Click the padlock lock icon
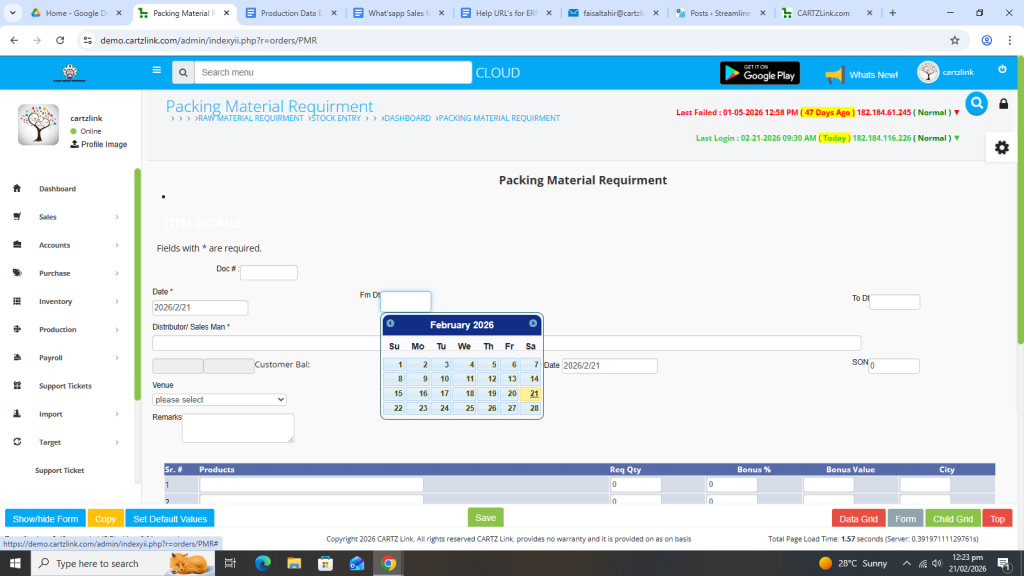 (1004, 104)
